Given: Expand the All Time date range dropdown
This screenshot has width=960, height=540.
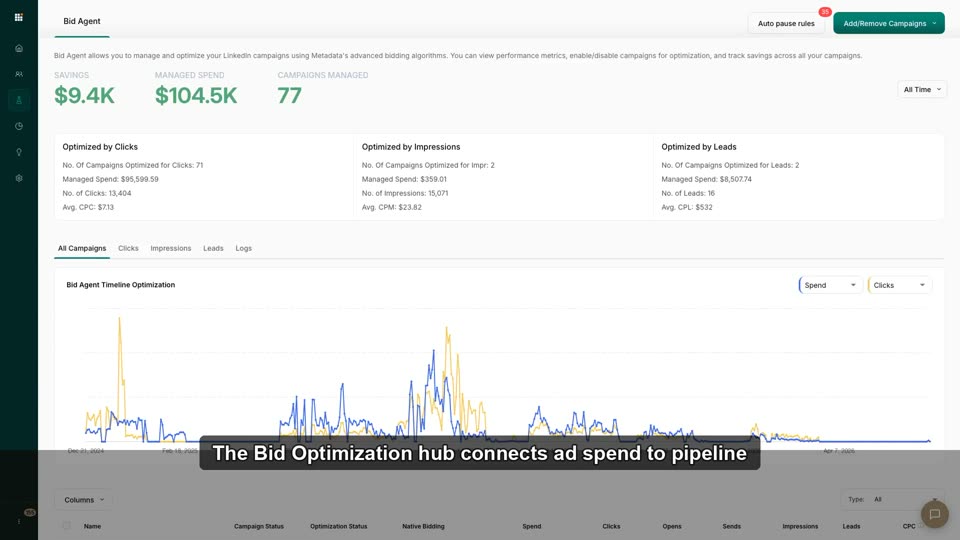Looking at the screenshot, I should point(921,89).
